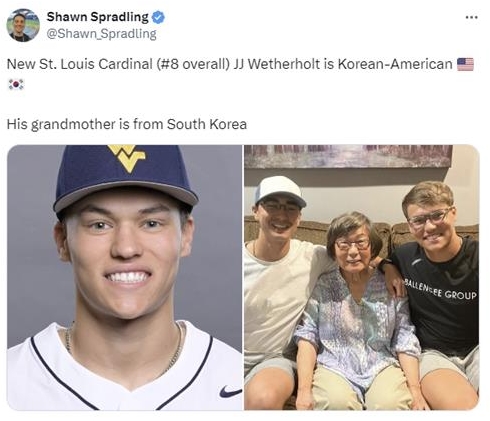Click the word "Korean-American" in the tweet
The width and height of the screenshot is (490, 421).
[x=395, y=64]
